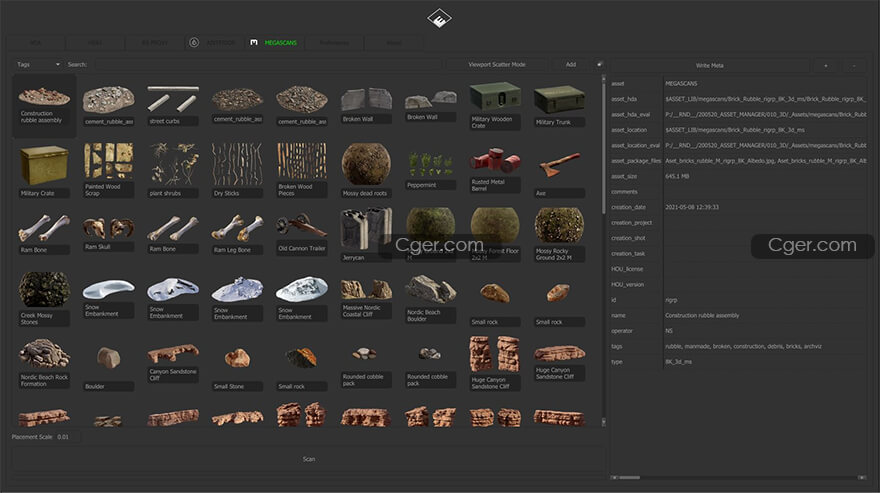Choose the Military Trunk asset
The height and width of the screenshot is (493, 880).
(559, 105)
